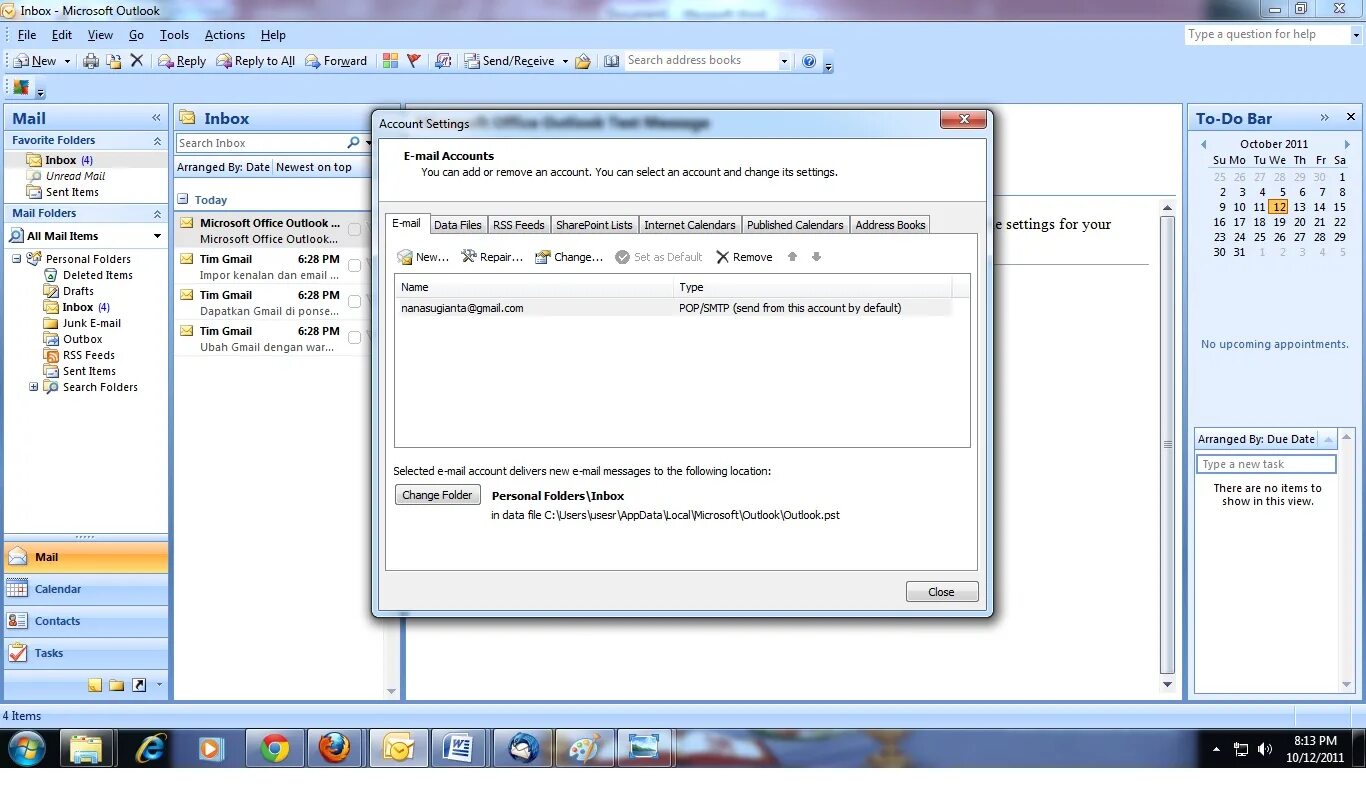The width and height of the screenshot is (1366, 800).
Task: Go to next month in calendar
Action: coord(1348,144)
